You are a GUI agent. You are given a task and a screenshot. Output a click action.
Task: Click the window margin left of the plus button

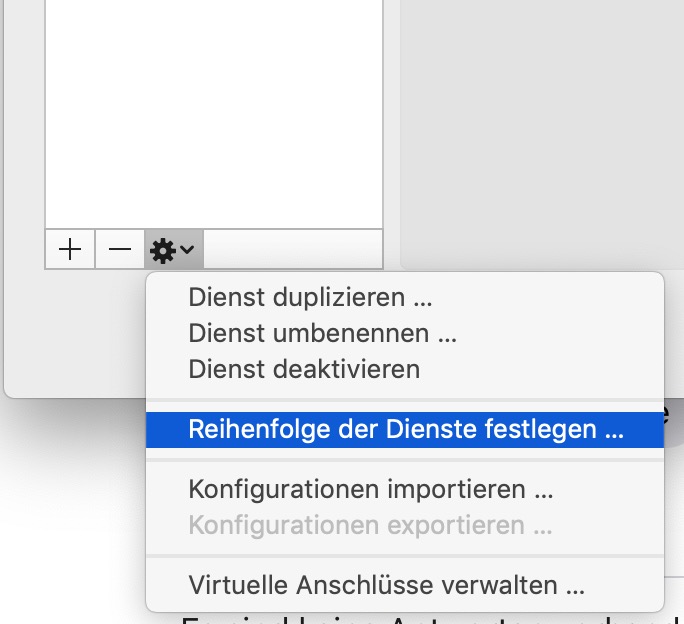[x=24, y=250]
